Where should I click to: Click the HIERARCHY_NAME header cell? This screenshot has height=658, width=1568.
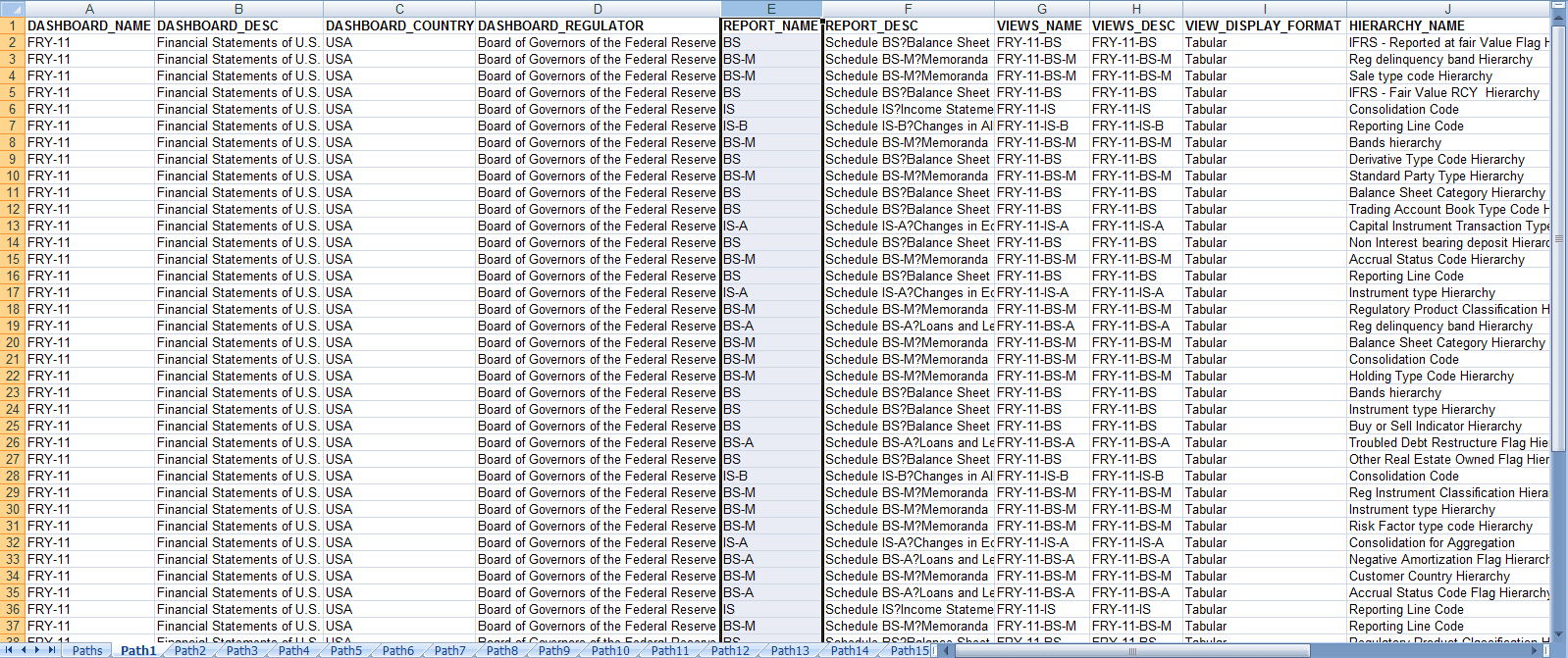pyautogui.click(x=1448, y=25)
